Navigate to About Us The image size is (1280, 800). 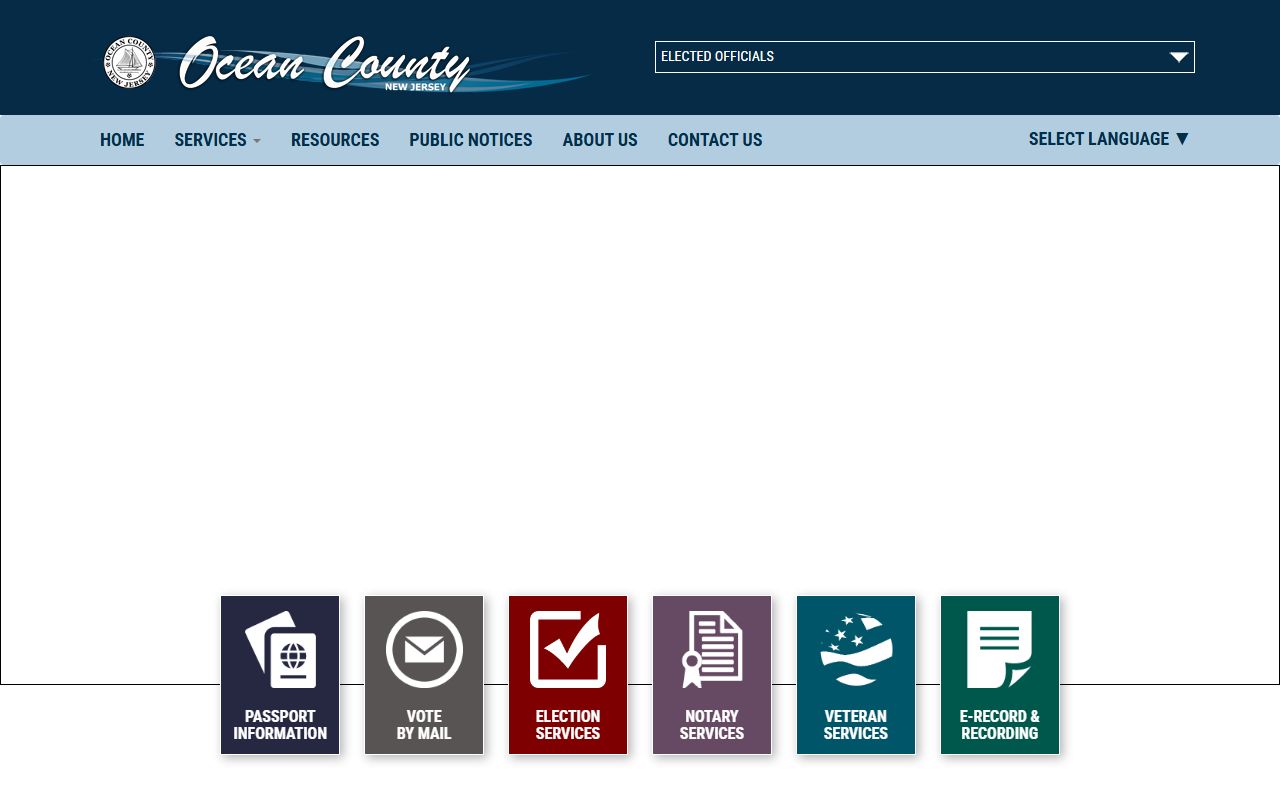coord(600,140)
